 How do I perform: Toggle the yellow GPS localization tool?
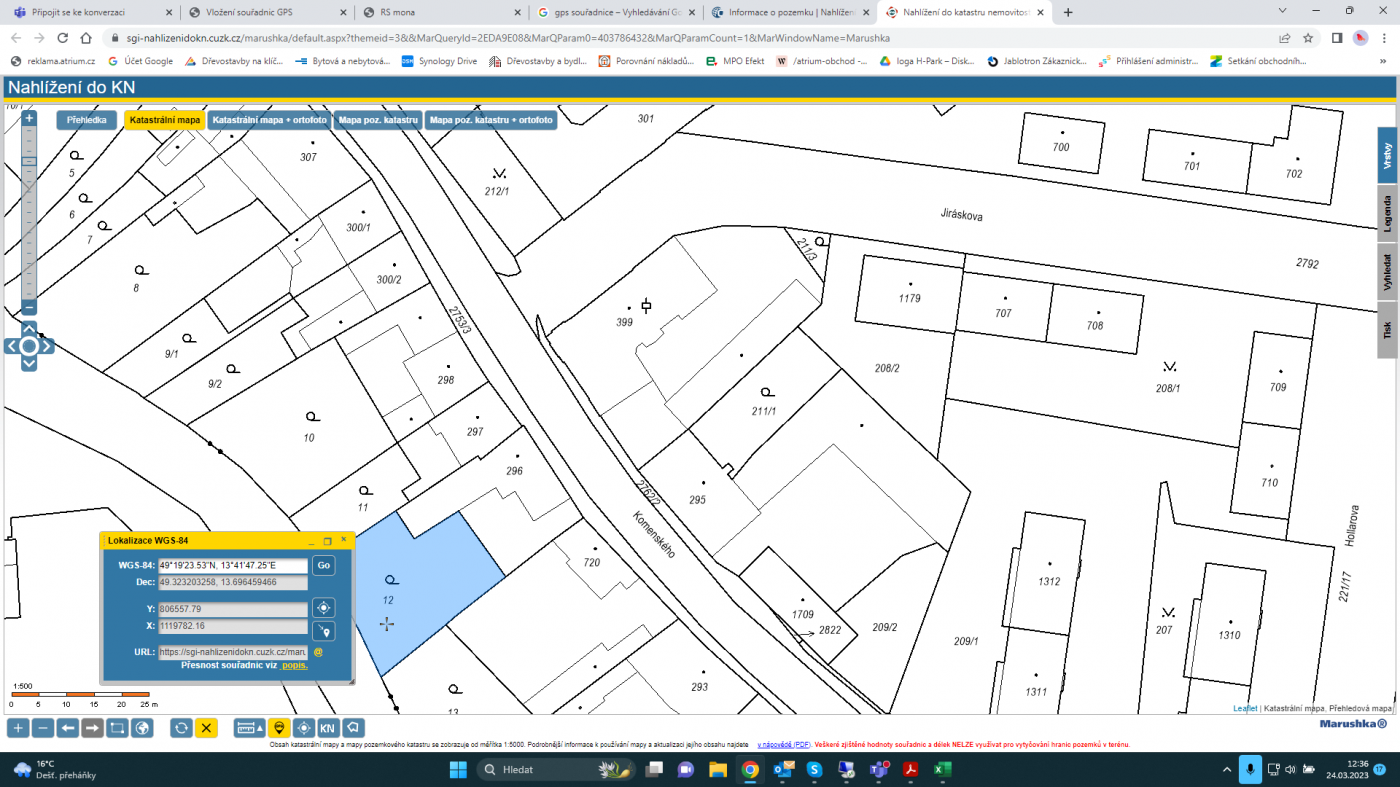[279, 728]
